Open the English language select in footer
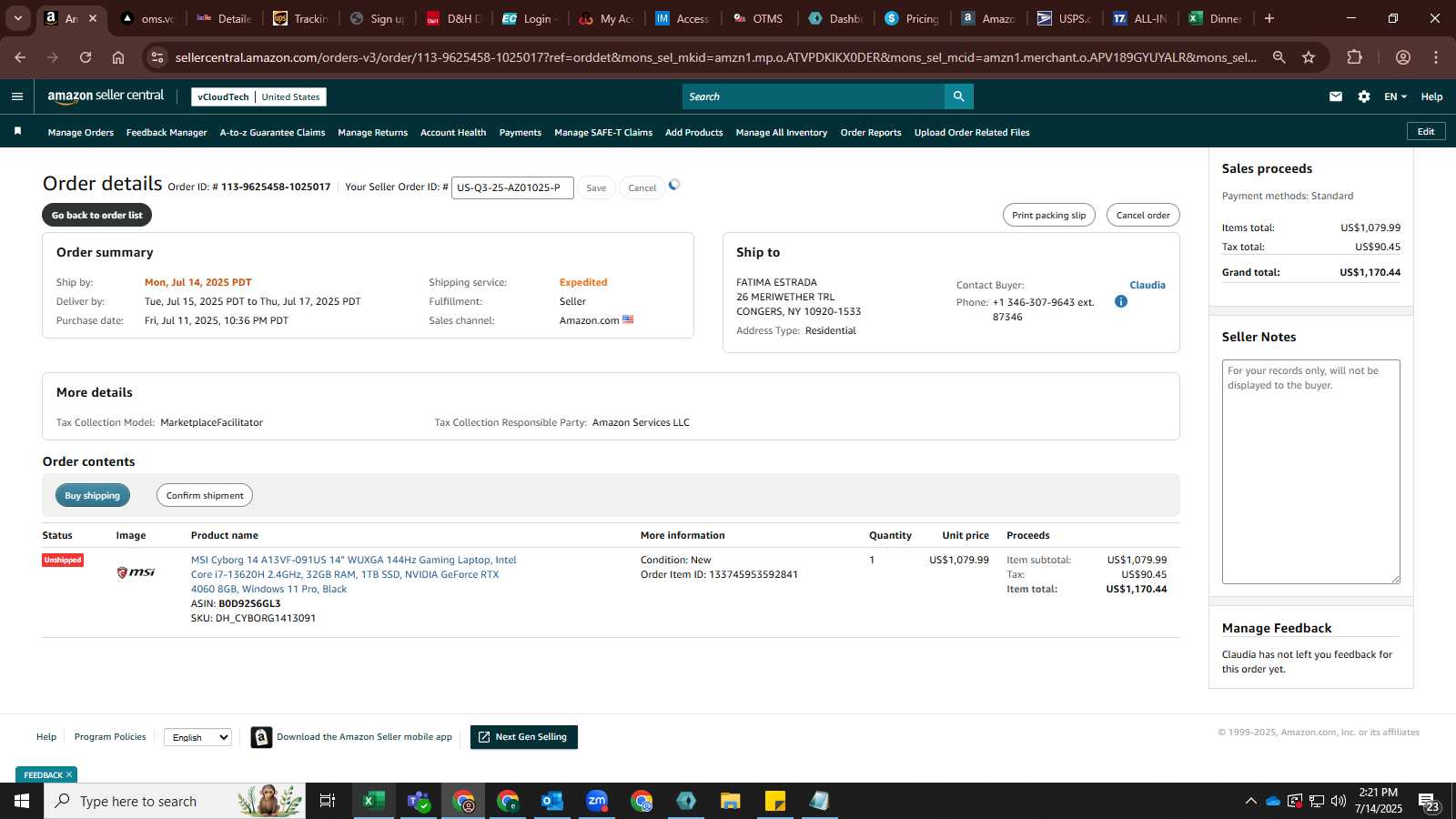This screenshot has width=1456, height=819. click(x=197, y=737)
